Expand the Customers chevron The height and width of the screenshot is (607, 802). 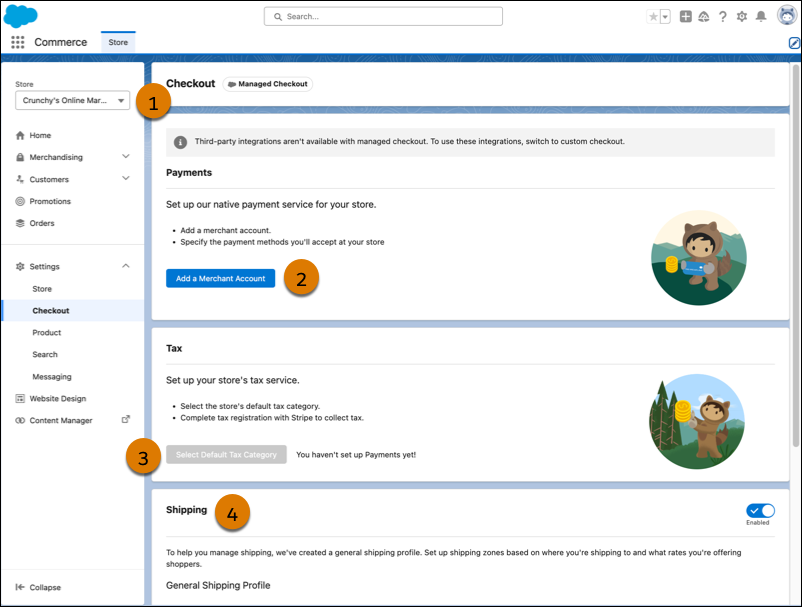(125, 178)
